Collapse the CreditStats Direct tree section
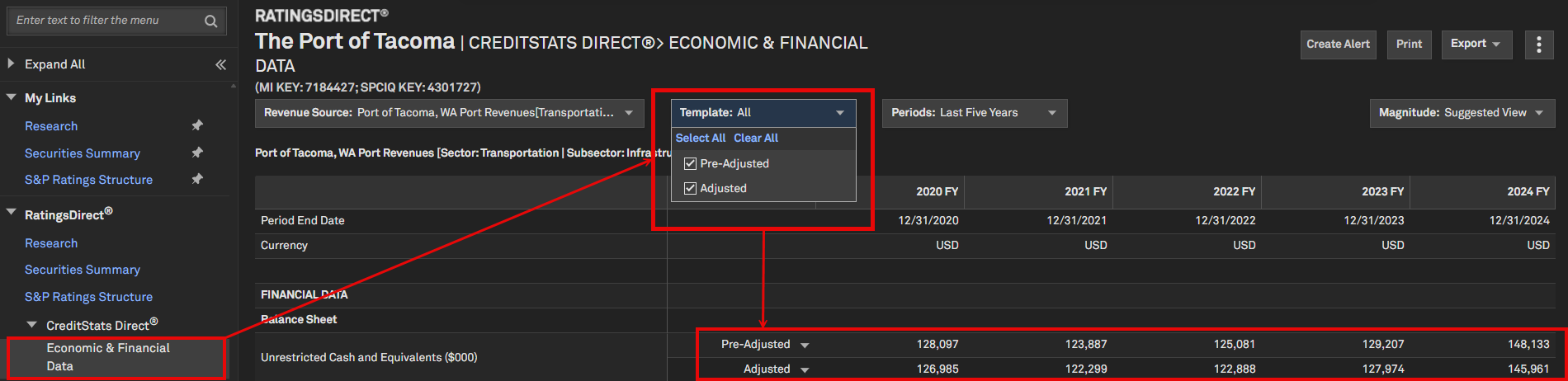Screen dimensions: 1568x381 32,325
